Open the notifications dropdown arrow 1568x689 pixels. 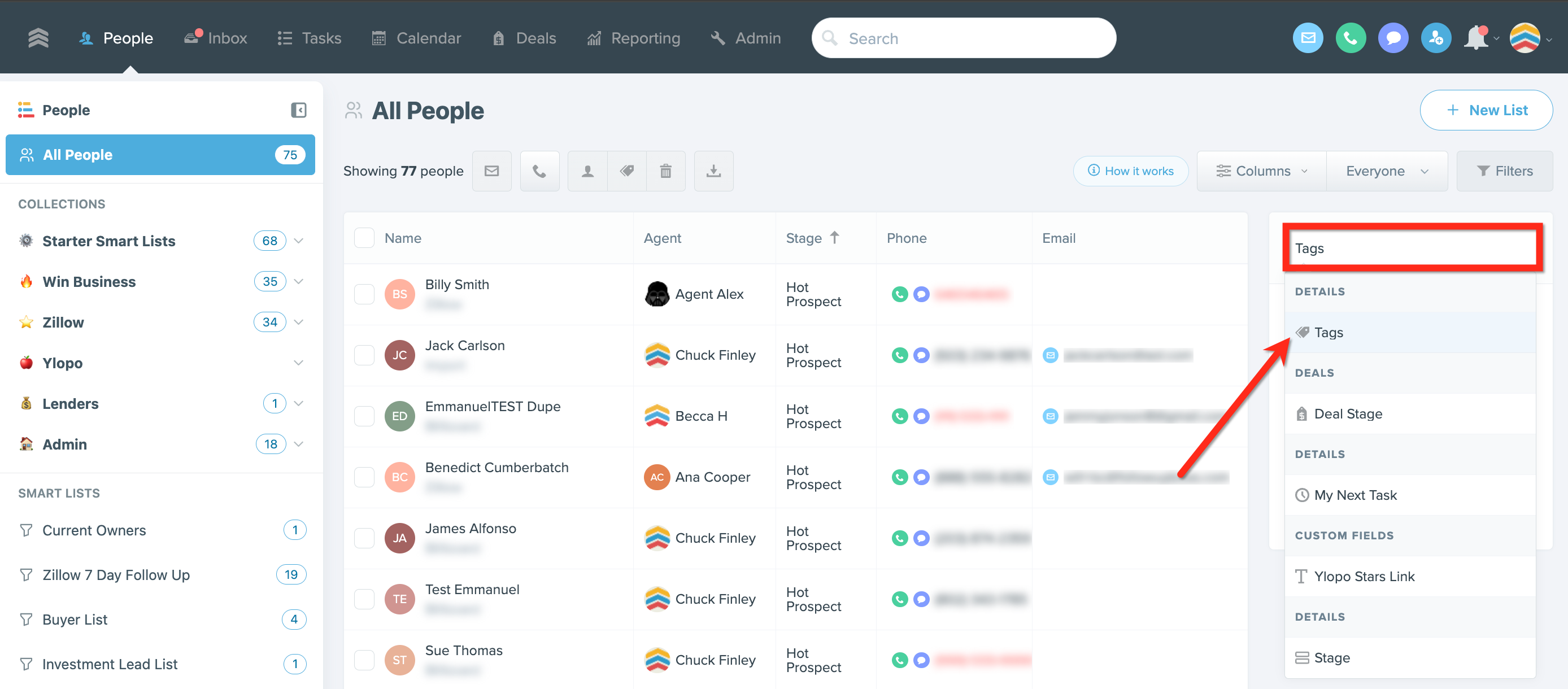click(1496, 39)
